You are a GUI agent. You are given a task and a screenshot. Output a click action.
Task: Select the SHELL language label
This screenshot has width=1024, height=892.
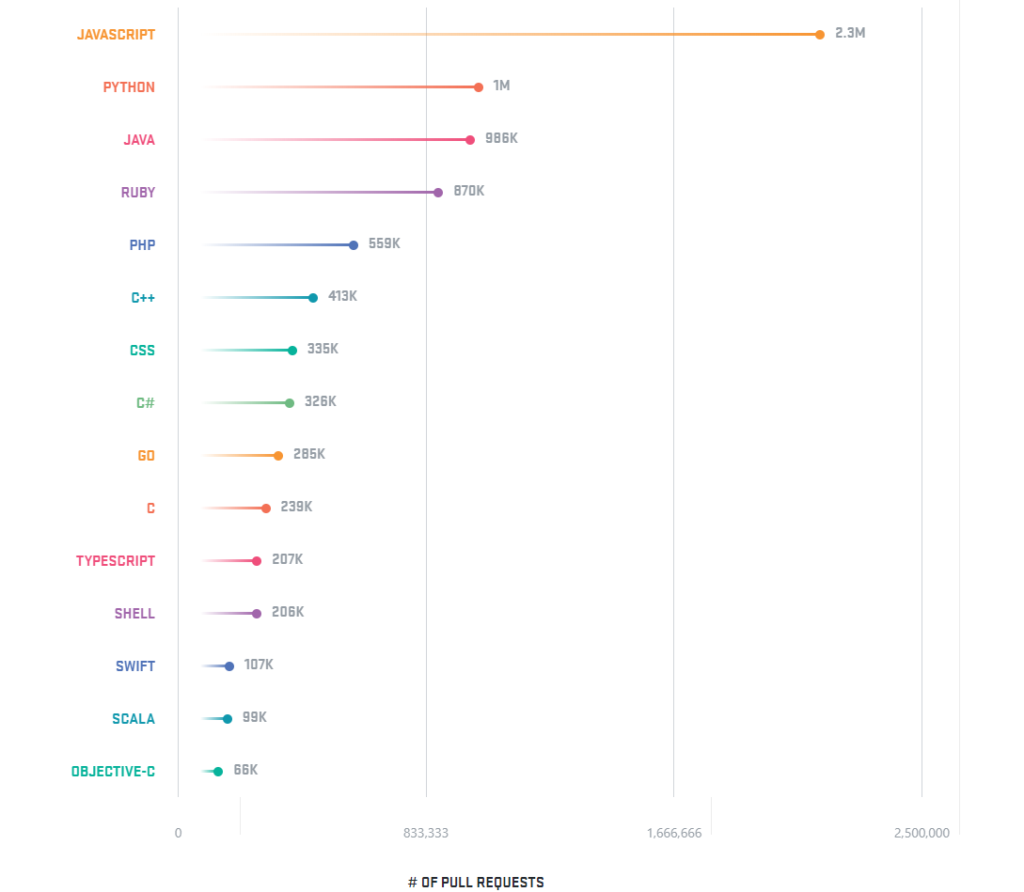(135, 613)
